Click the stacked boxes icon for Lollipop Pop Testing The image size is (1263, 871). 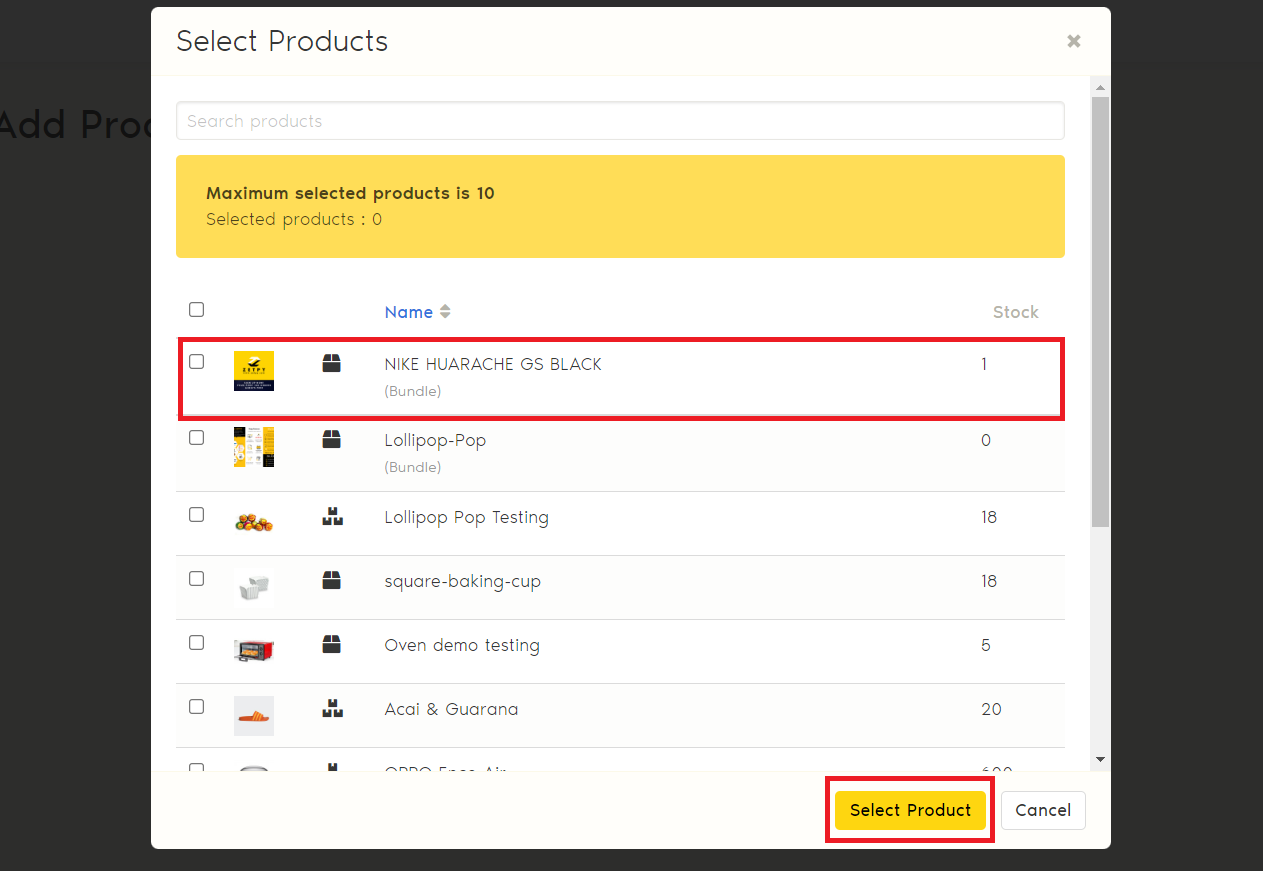pyautogui.click(x=332, y=517)
